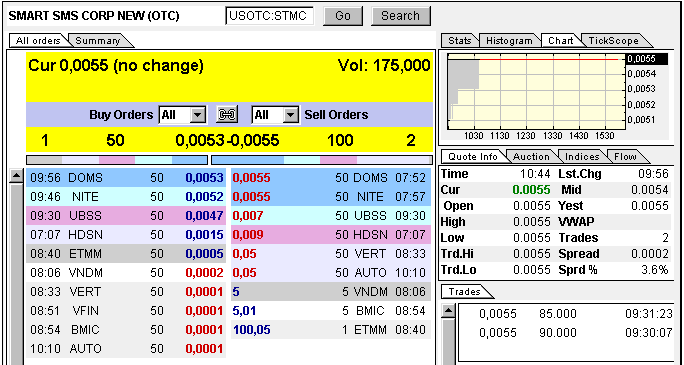Click the price chart area
The height and width of the screenshot is (365, 684).
click(536, 91)
